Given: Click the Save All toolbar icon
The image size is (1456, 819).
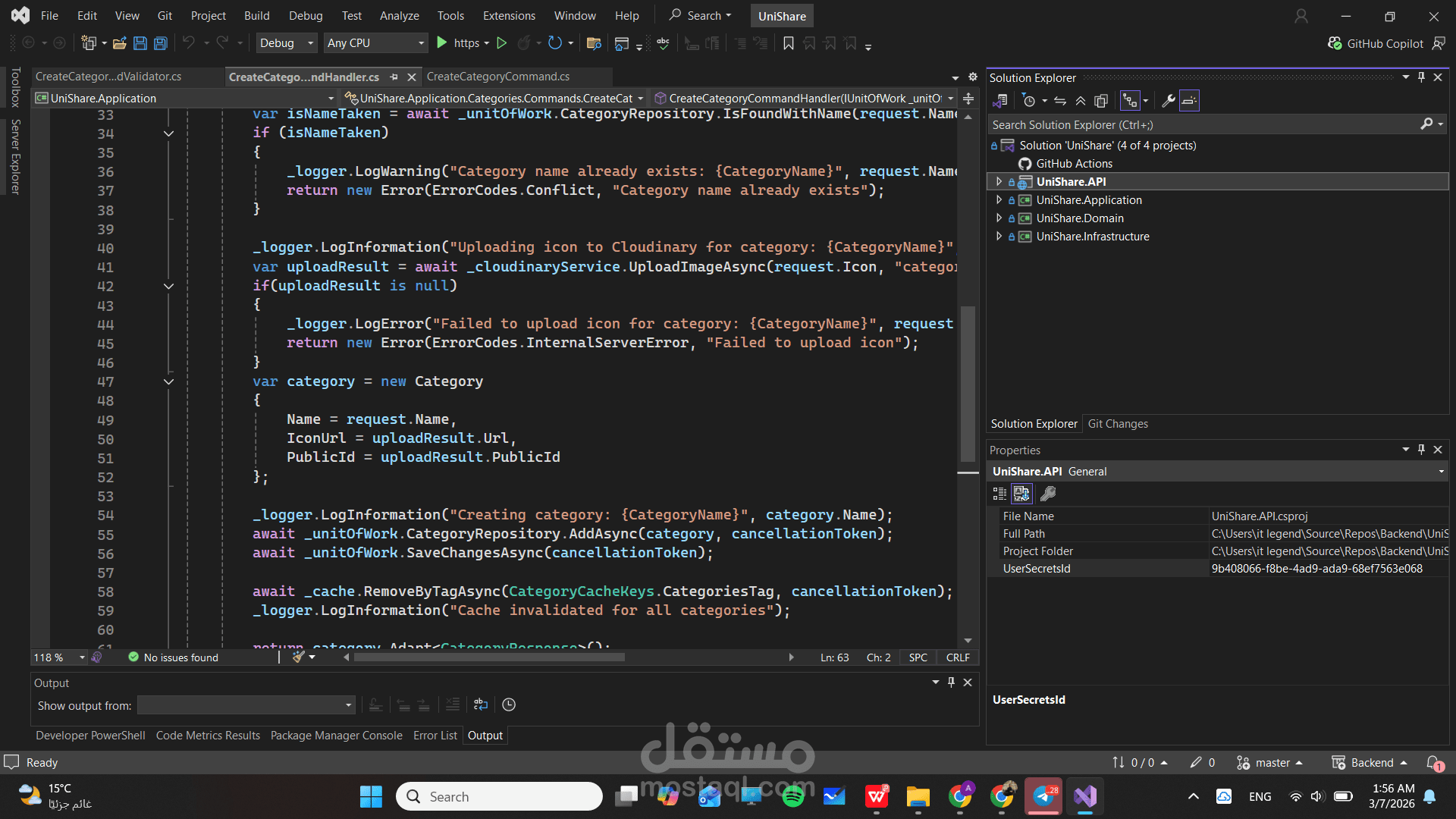Looking at the screenshot, I should [x=161, y=43].
